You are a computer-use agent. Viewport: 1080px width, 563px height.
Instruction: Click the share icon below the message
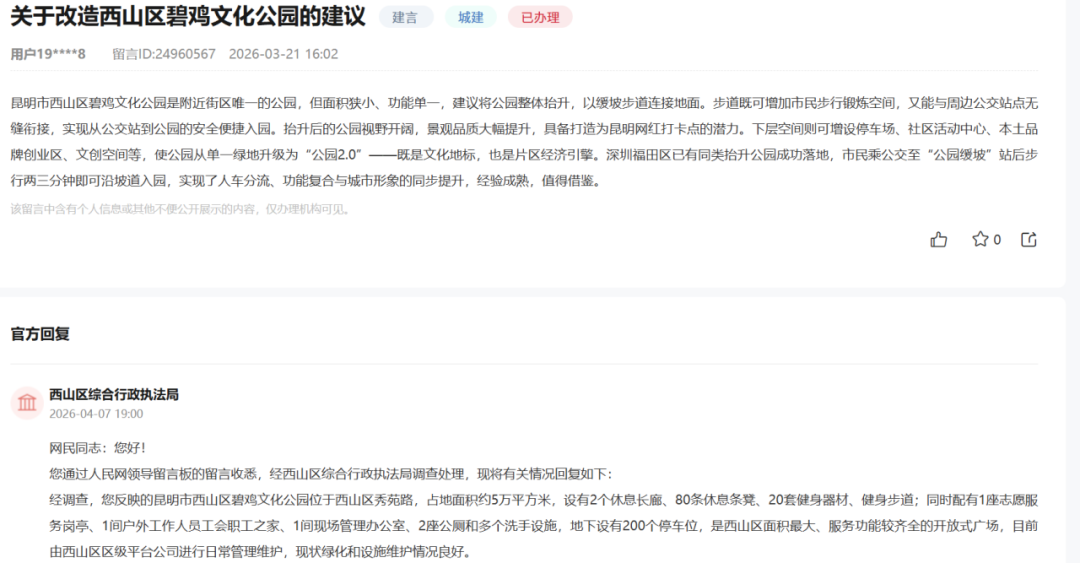(x=1028, y=239)
